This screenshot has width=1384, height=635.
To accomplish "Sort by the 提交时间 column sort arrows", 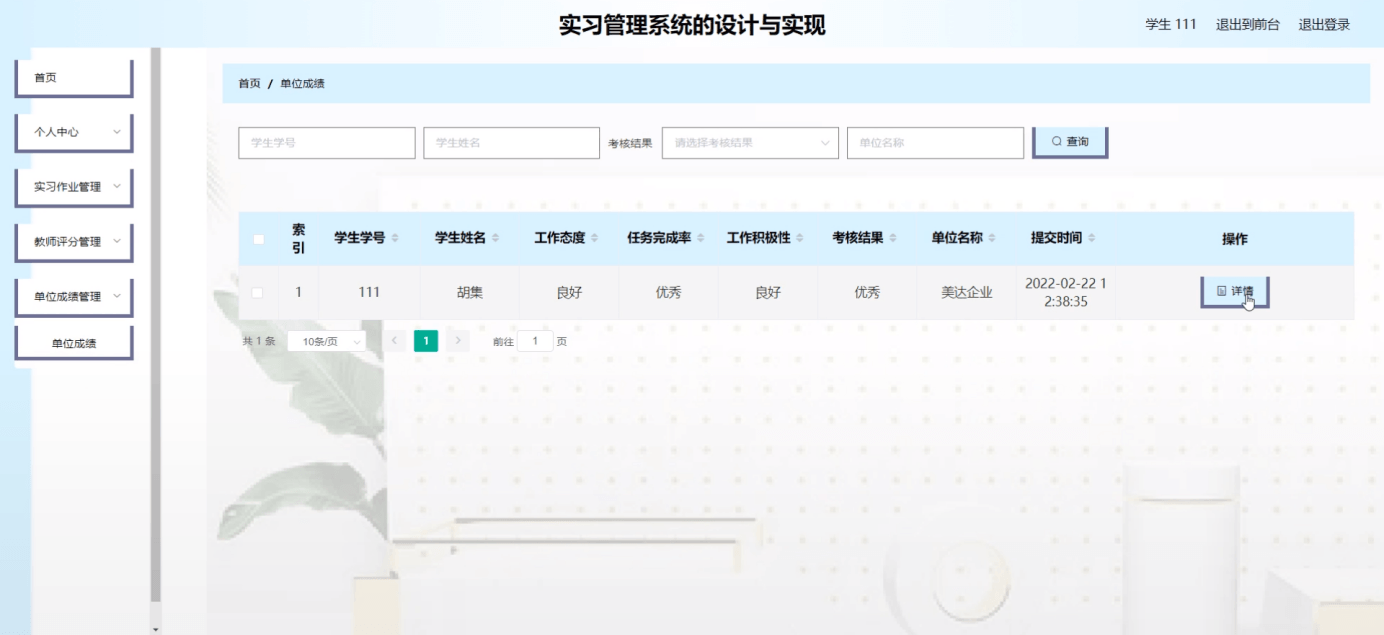I will point(1092,238).
